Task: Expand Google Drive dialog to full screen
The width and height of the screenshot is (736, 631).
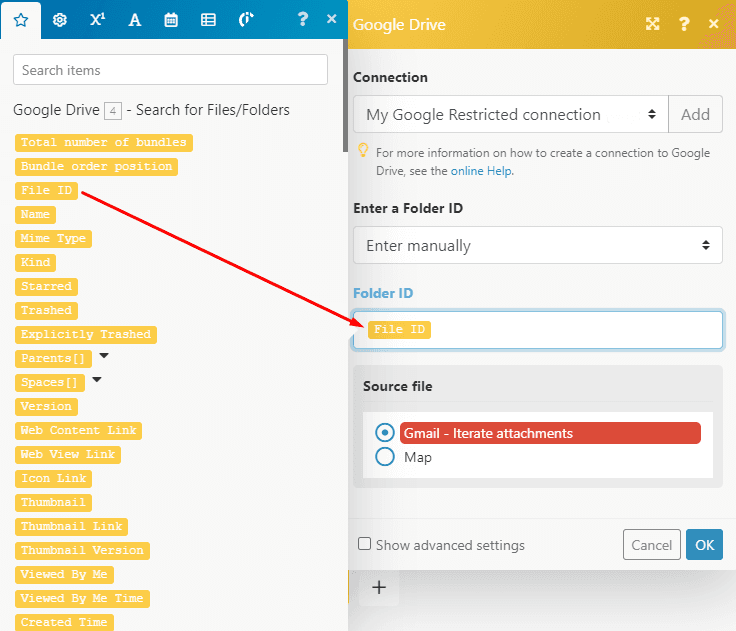Action: click(x=653, y=24)
